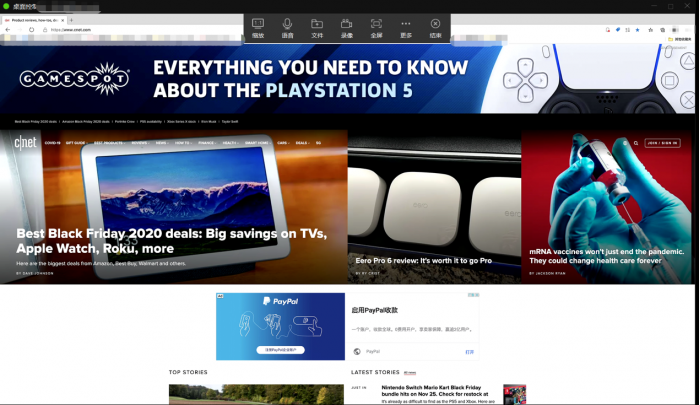Viewport: 700px width, 405px height.
Task: Open the PlayStation 5 GameSpot banner ad
Action: 347,79
